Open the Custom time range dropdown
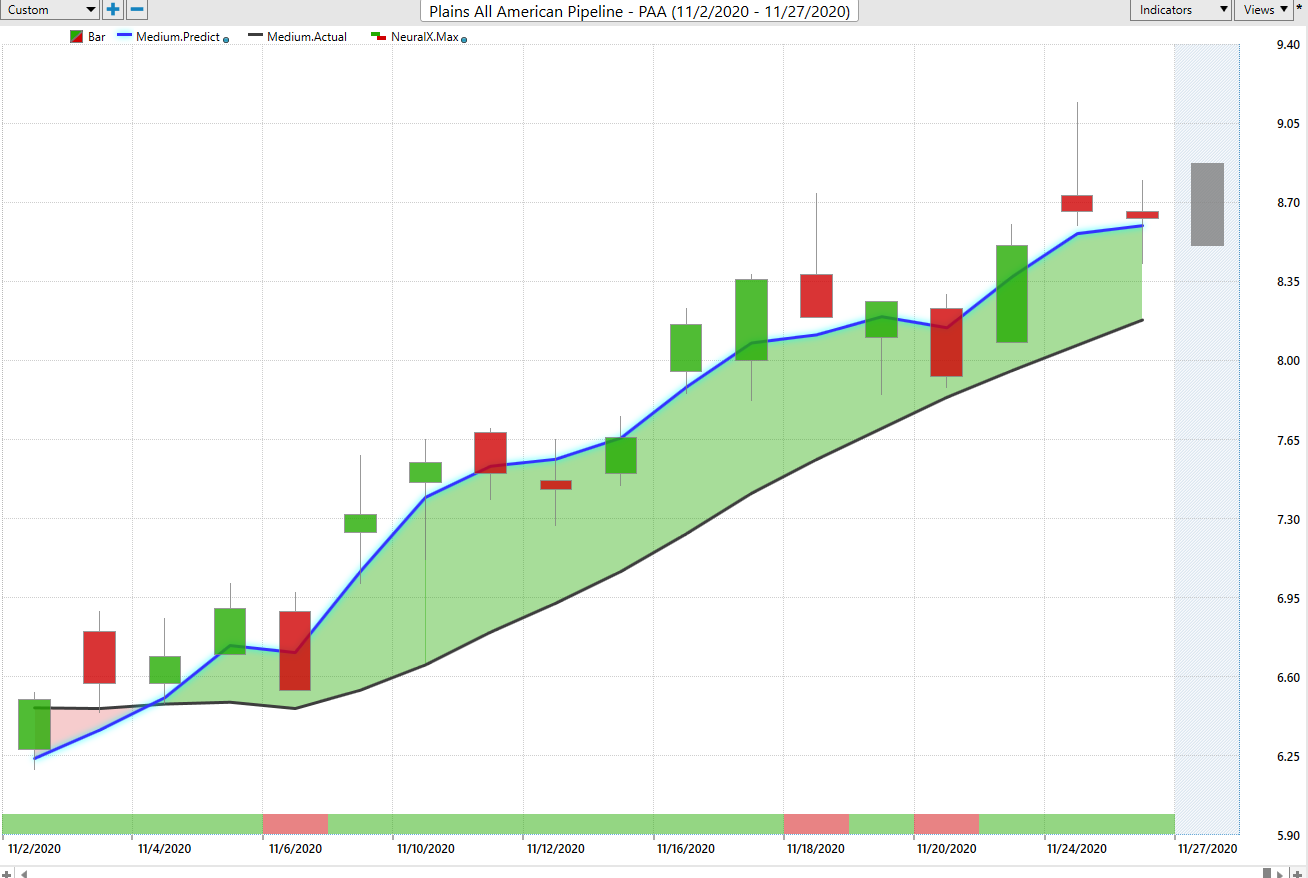The height and width of the screenshot is (878, 1308). (49, 10)
